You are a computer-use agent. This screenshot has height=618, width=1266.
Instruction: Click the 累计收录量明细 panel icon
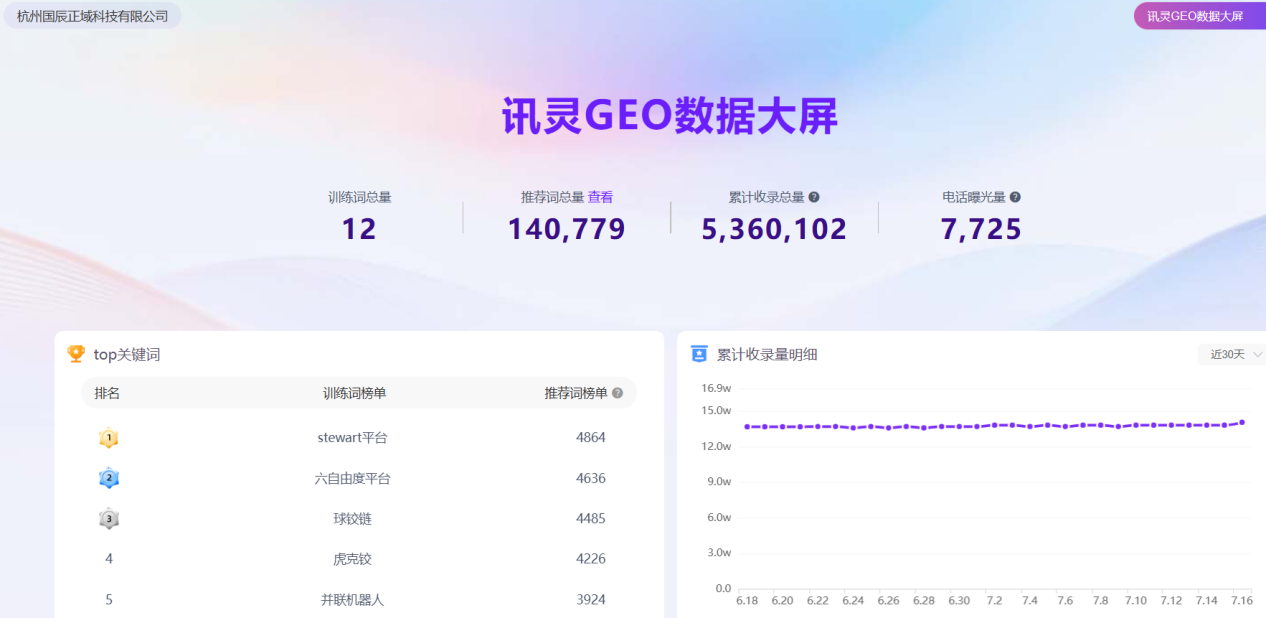pyautogui.click(x=699, y=354)
